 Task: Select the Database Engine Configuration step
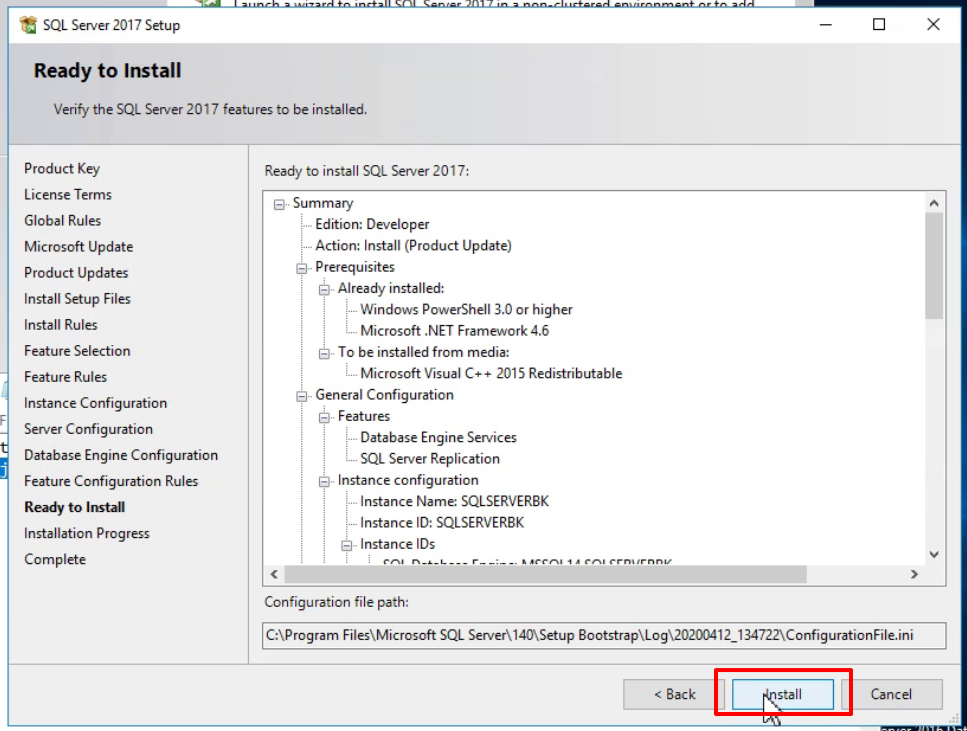(121, 455)
